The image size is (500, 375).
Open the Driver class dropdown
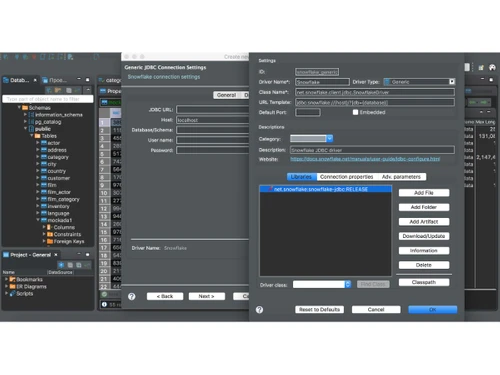coord(348,284)
